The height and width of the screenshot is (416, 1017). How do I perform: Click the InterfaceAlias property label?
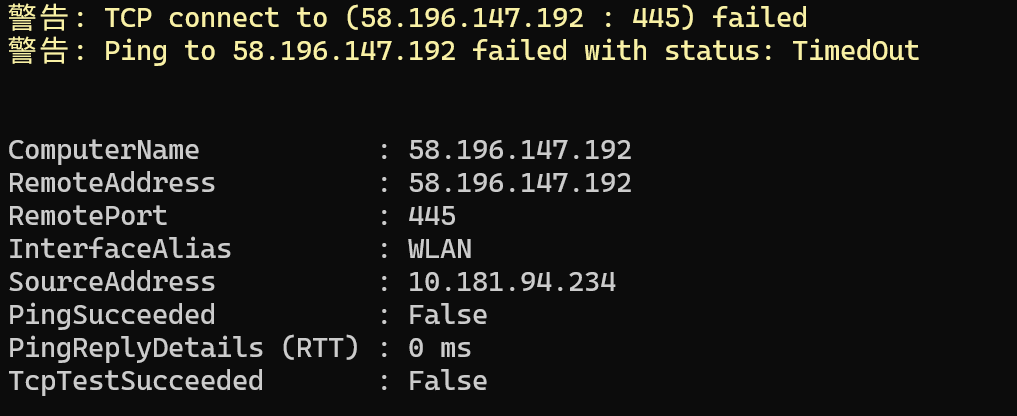pyautogui.click(x=120, y=249)
